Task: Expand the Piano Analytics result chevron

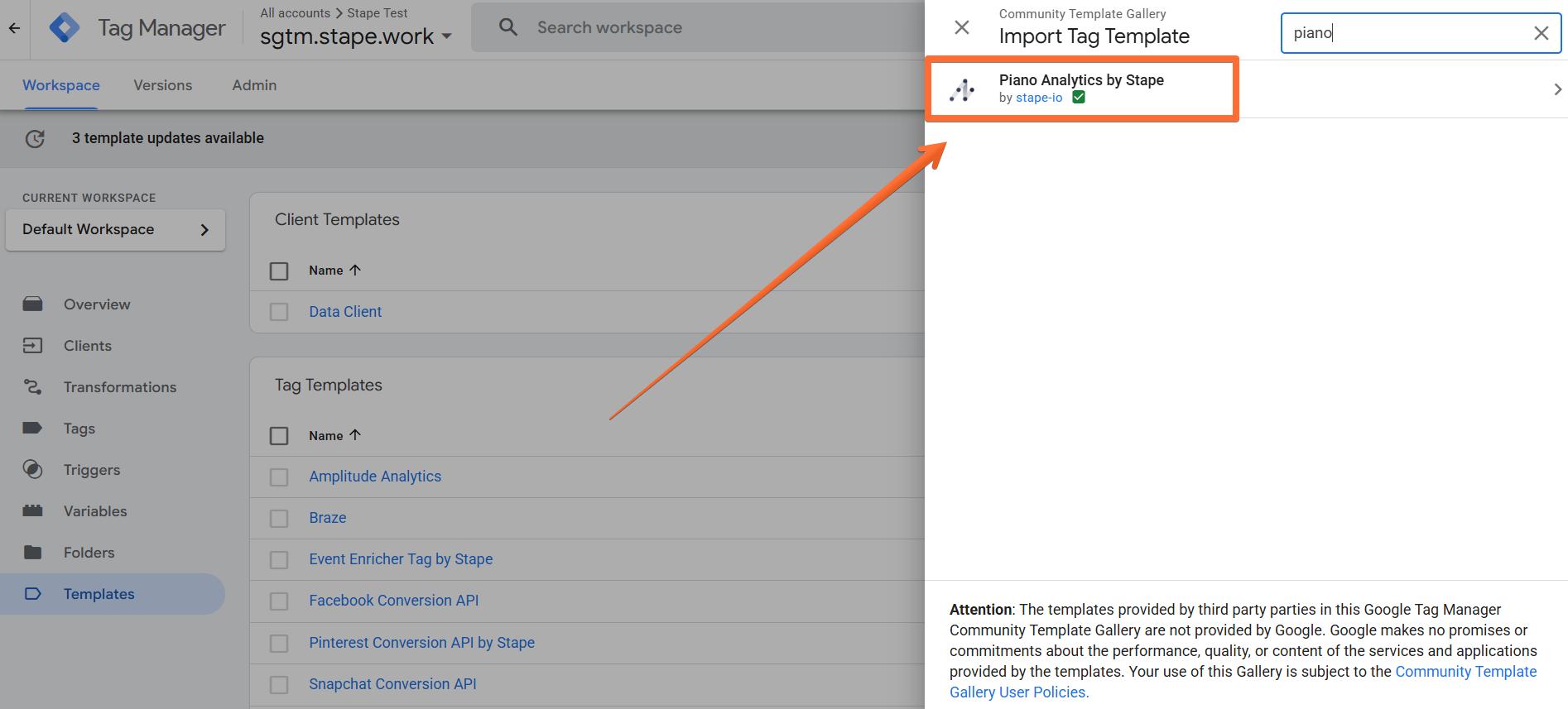Action: pyautogui.click(x=1557, y=89)
